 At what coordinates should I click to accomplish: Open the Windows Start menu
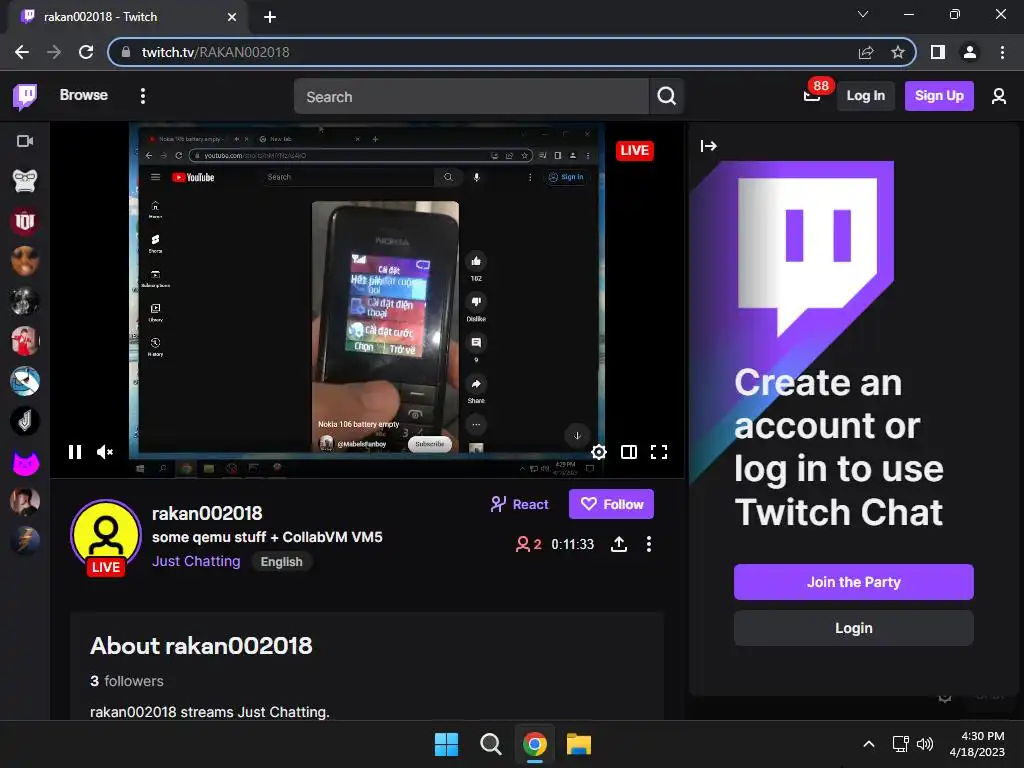pos(447,744)
